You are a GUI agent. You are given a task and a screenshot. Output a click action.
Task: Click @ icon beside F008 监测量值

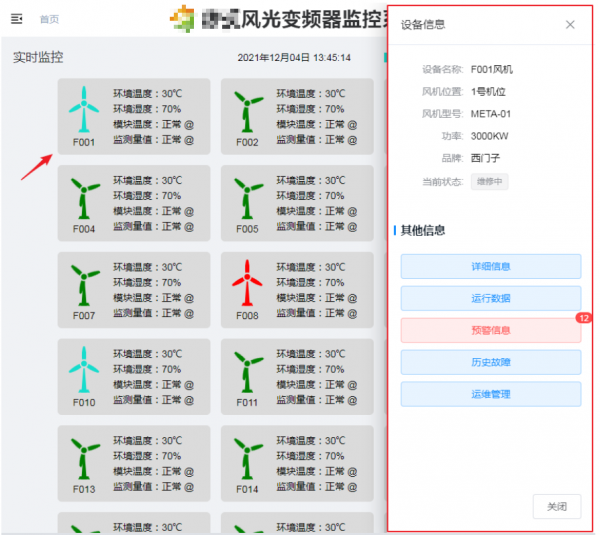click(352, 314)
